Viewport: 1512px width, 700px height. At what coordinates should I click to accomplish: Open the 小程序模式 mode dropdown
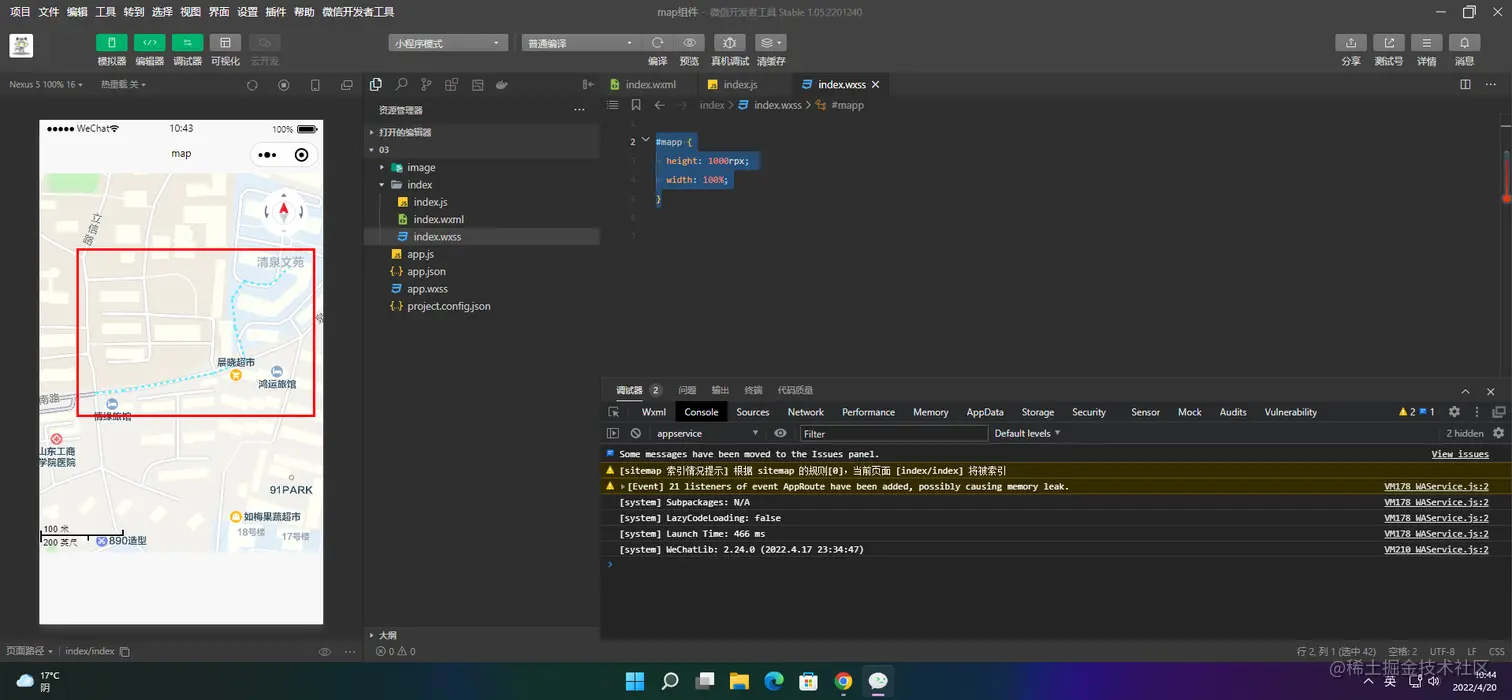coord(448,43)
